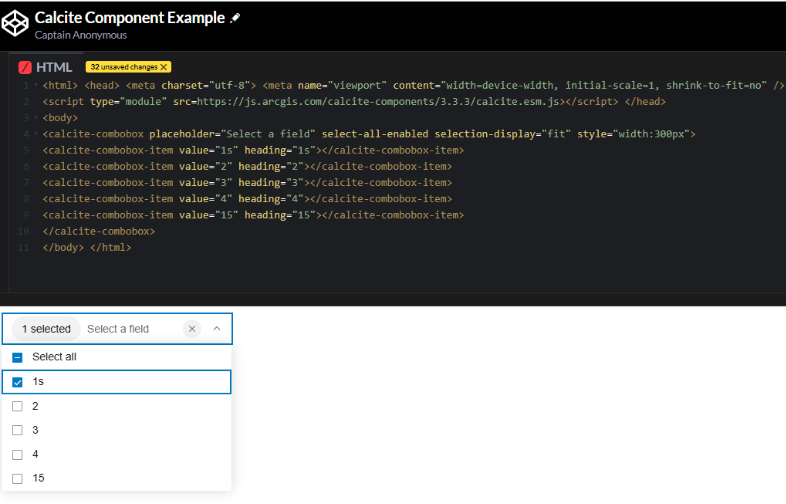Open Captain Anonymous profile link
Screen dimensions: 786x504
click(x=81, y=35)
